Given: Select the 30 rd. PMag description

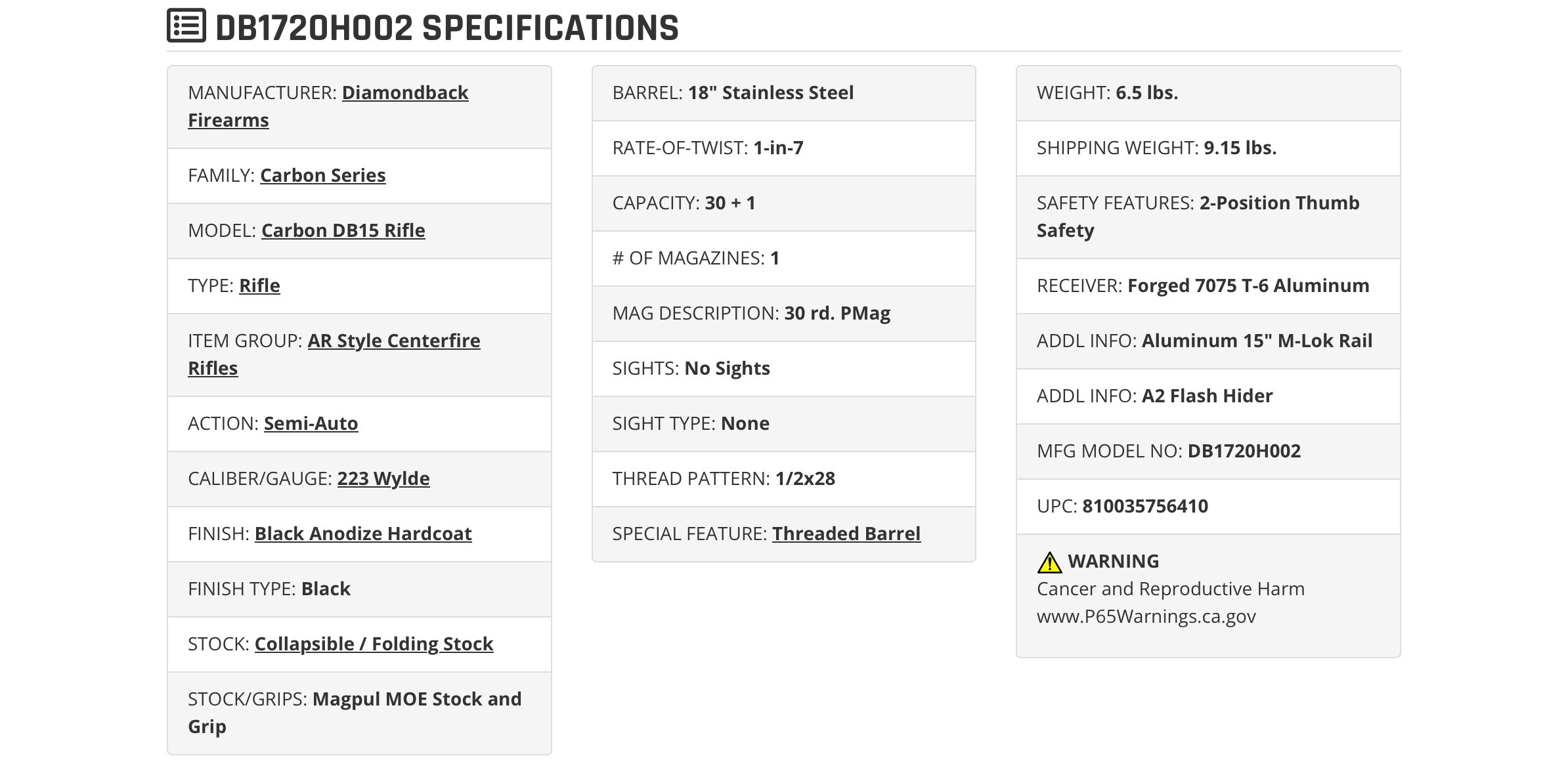Looking at the screenshot, I should (837, 313).
